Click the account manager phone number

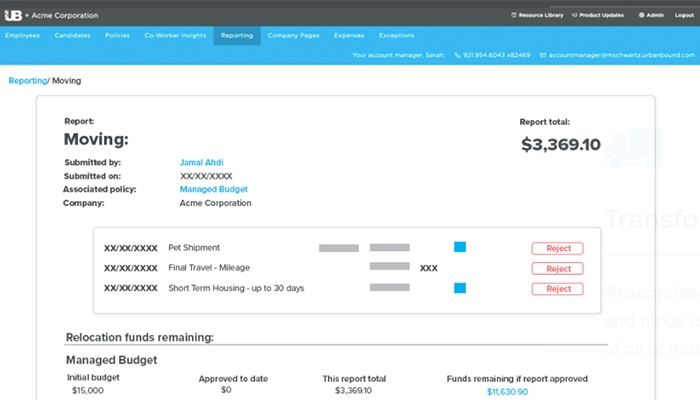click(492, 55)
